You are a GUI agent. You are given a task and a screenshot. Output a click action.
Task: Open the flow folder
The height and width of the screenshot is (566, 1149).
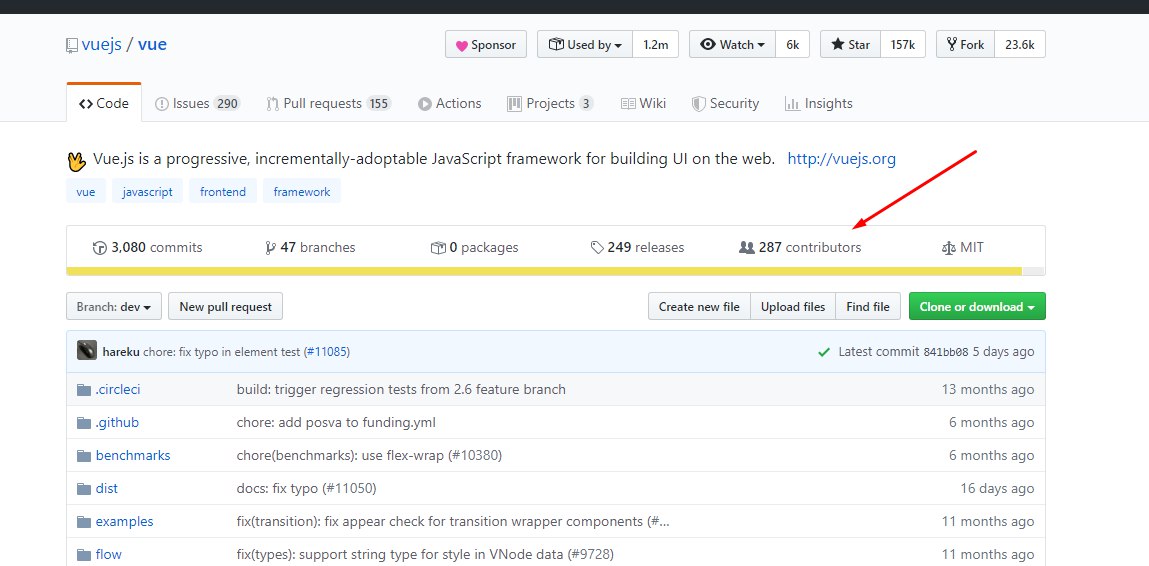[x=108, y=554]
